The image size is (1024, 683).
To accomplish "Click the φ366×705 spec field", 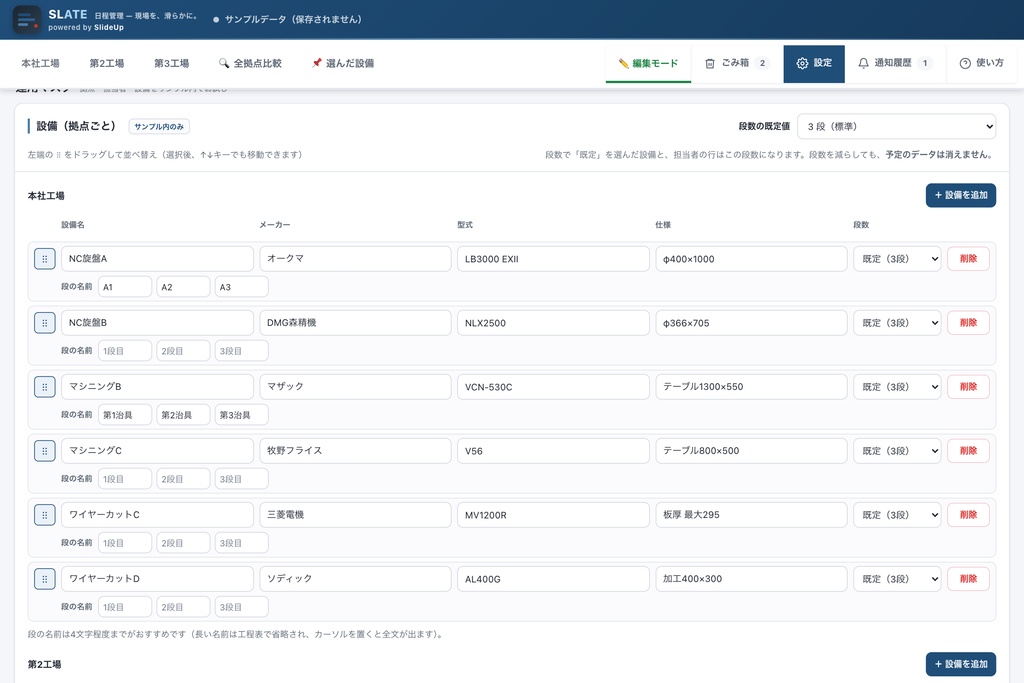I will [x=751, y=323].
